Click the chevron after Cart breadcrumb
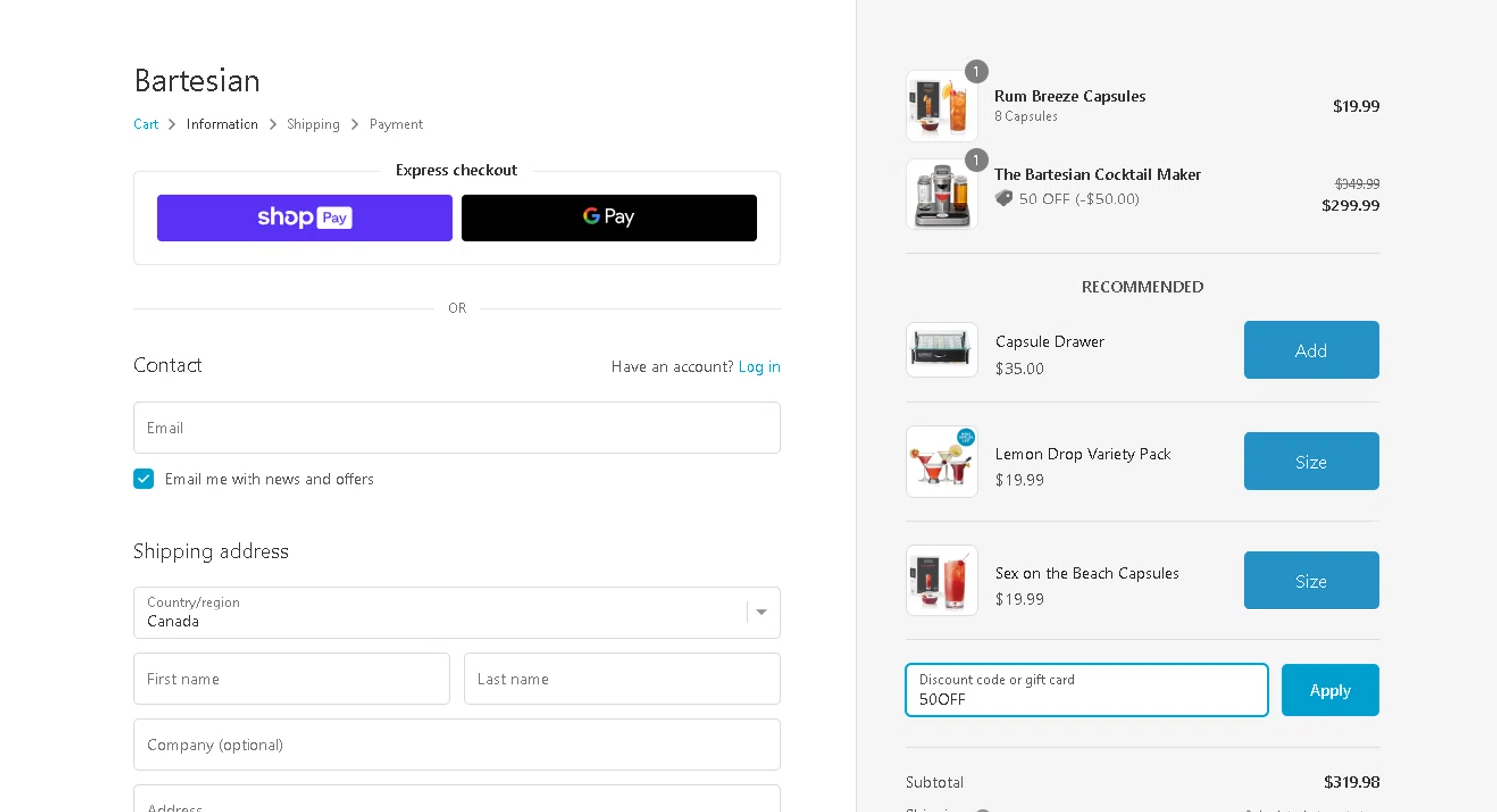 (172, 124)
